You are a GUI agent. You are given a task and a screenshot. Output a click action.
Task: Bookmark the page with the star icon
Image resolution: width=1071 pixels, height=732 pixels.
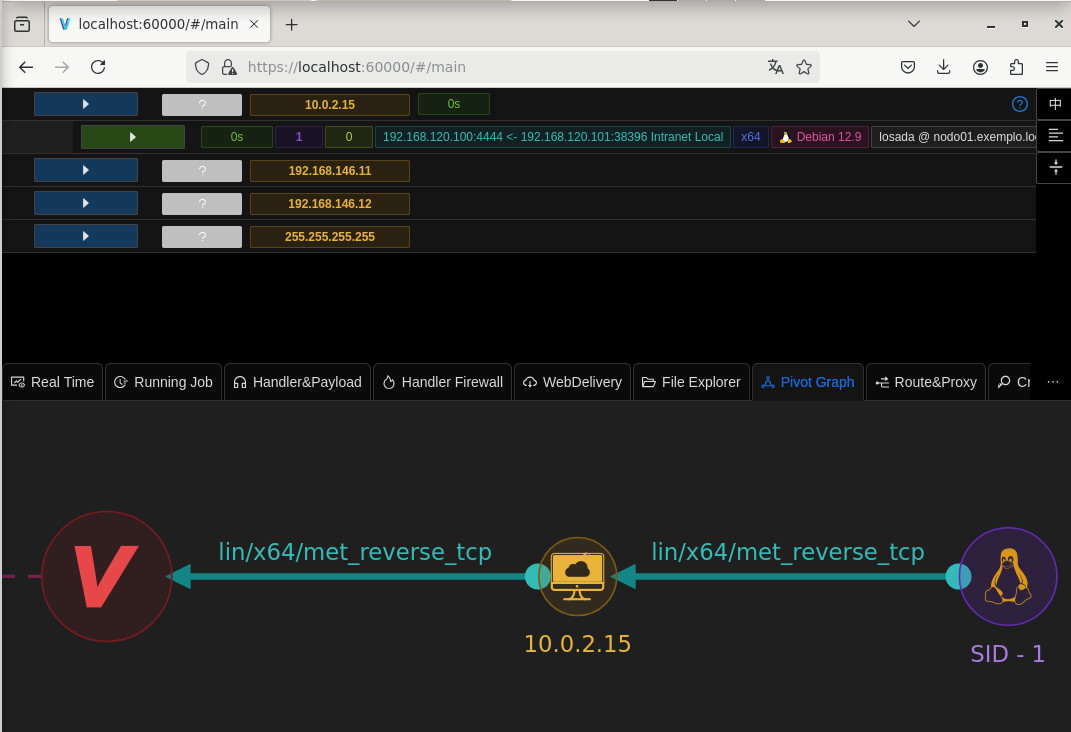click(804, 67)
